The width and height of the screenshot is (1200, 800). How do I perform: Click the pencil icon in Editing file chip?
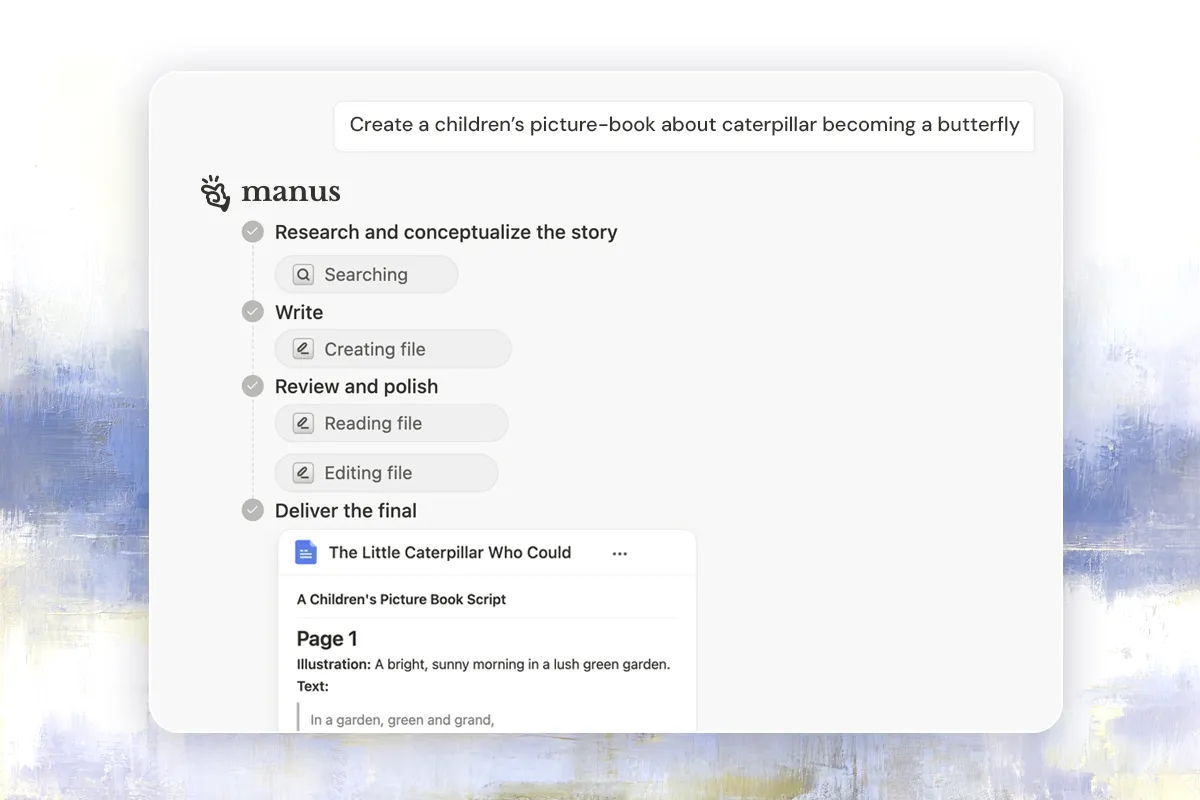pyautogui.click(x=303, y=473)
